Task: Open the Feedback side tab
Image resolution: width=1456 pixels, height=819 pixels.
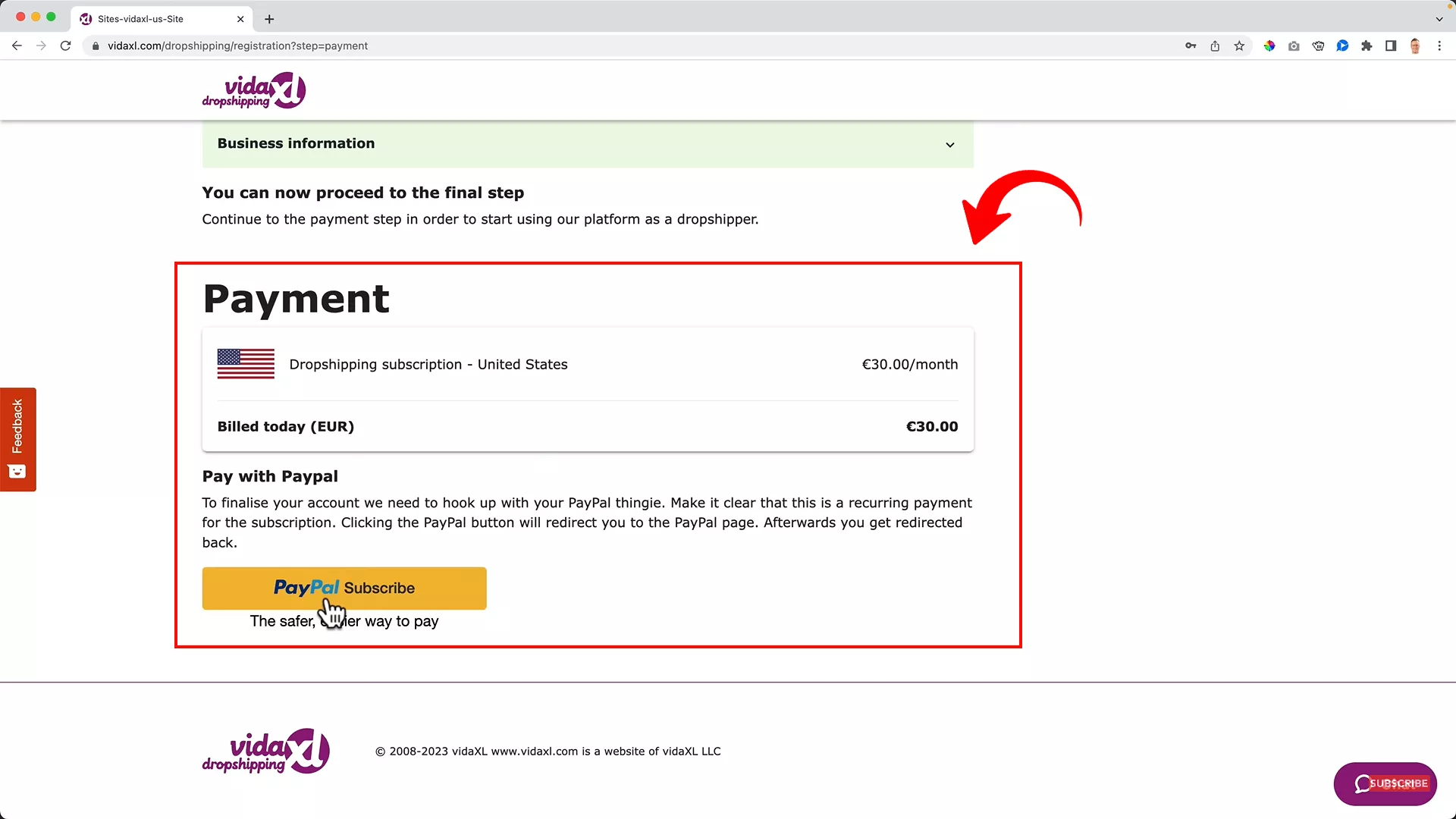Action: [x=17, y=439]
